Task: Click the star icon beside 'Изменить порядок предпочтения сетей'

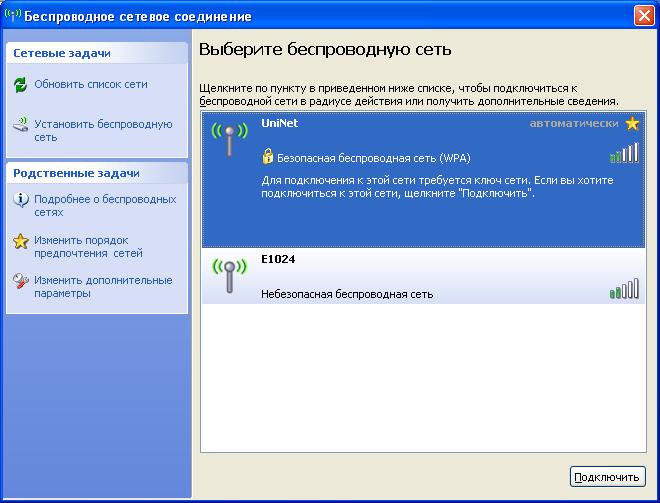Action: tap(21, 241)
